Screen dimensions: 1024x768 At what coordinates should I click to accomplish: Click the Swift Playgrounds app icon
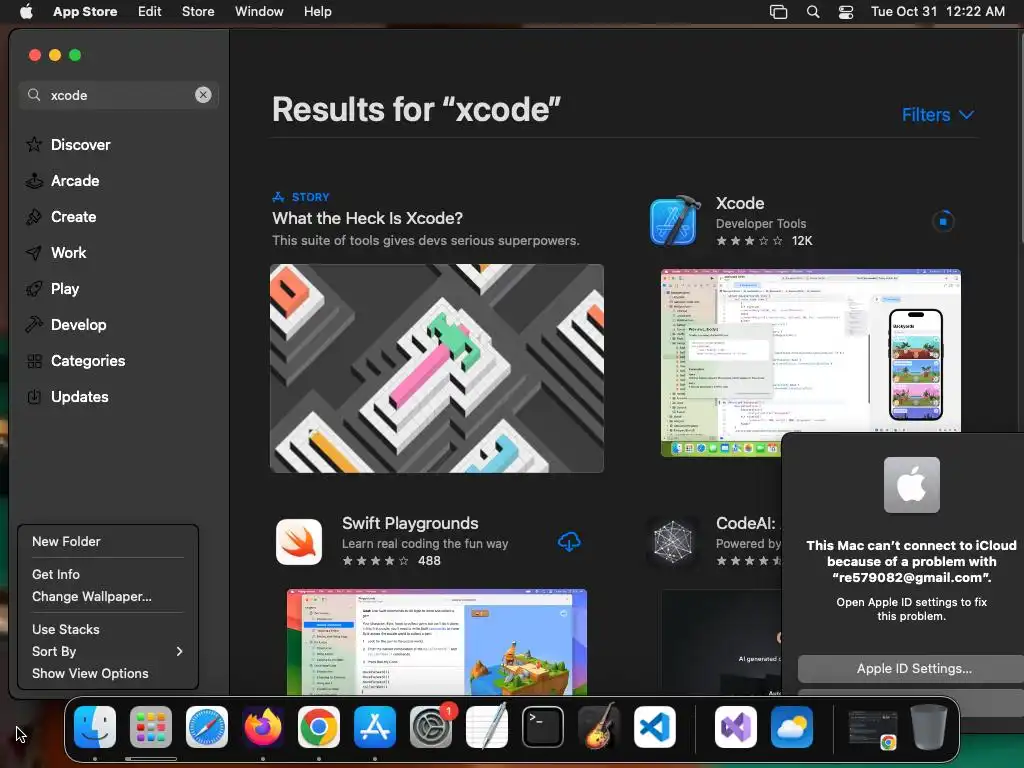point(299,542)
